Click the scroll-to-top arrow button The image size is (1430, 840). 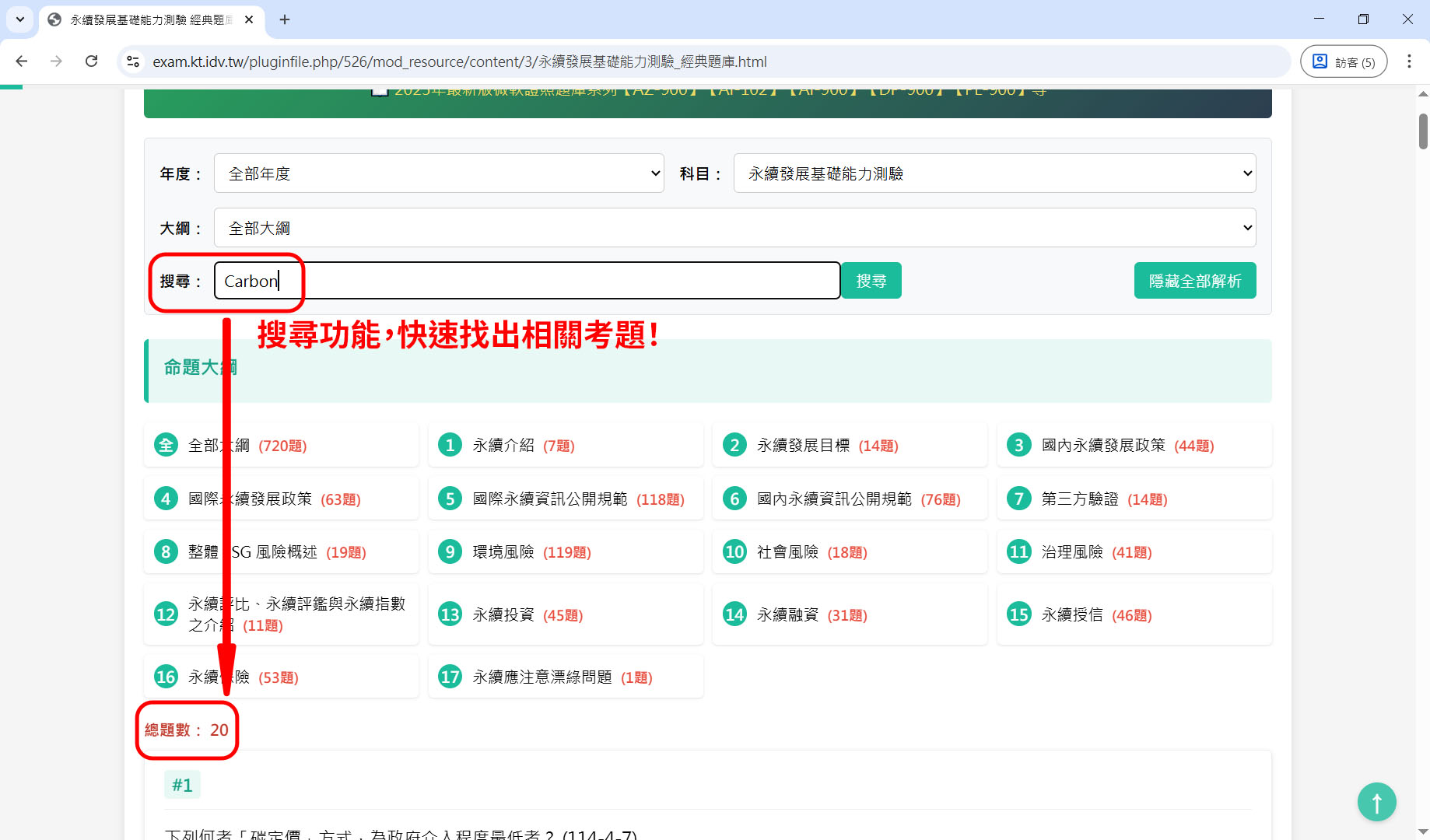(1376, 802)
